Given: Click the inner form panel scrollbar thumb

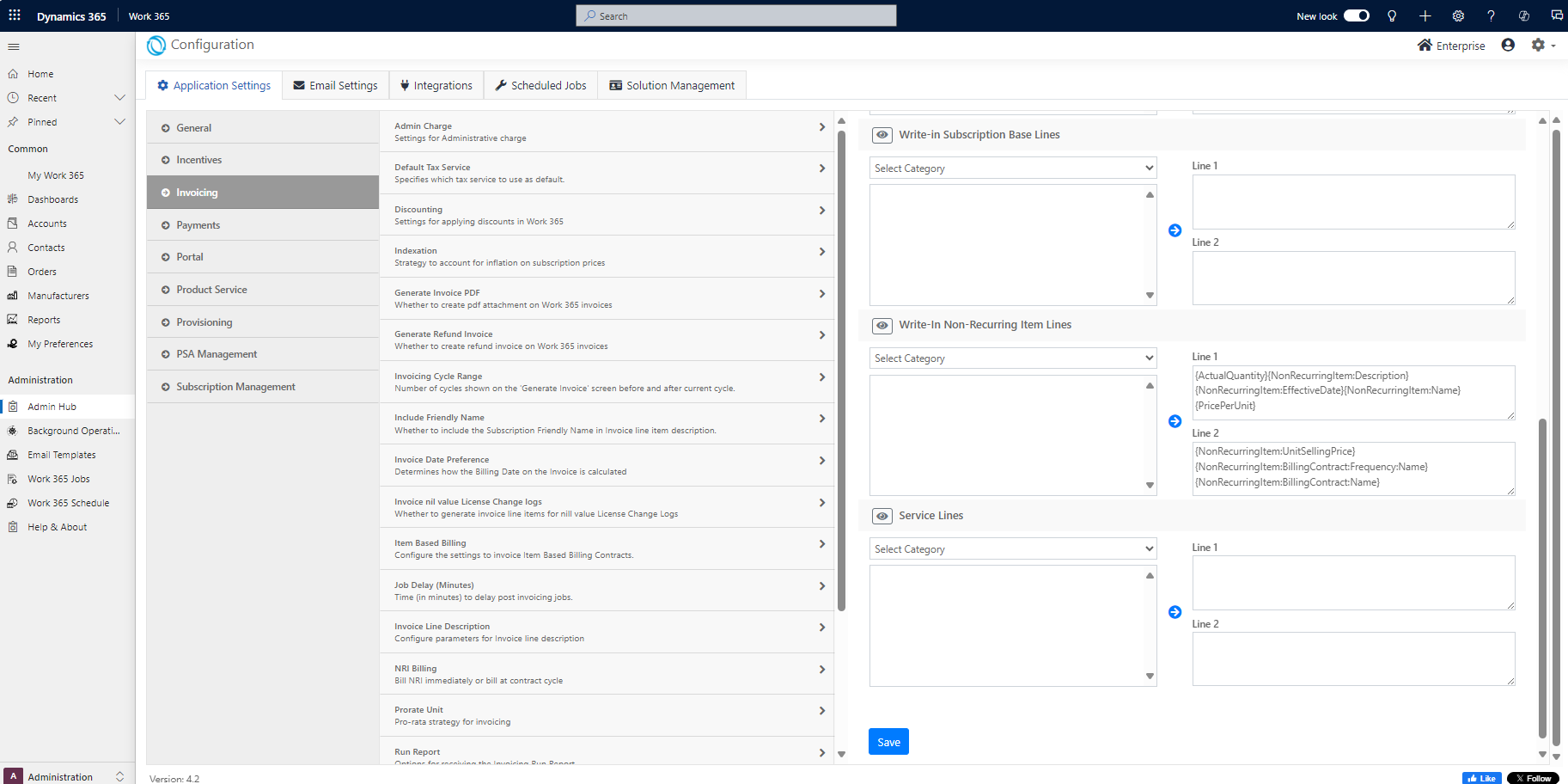Looking at the screenshot, I should pyautogui.click(x=1542, y=578).
